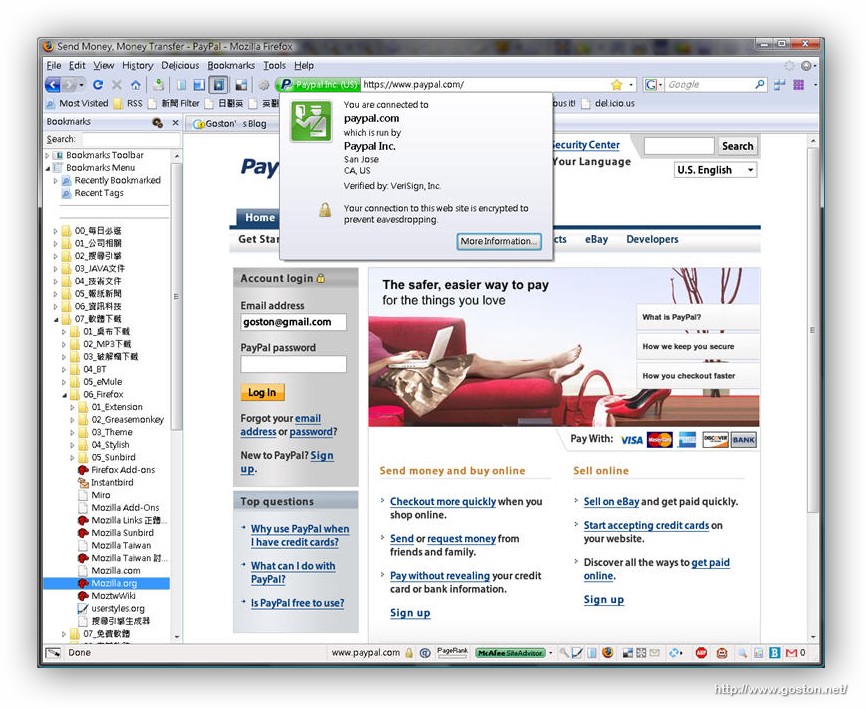Open the Gmail notifier icon in the status bar
Viewport: 867px width, 710px height.
[x=791, y=653]
